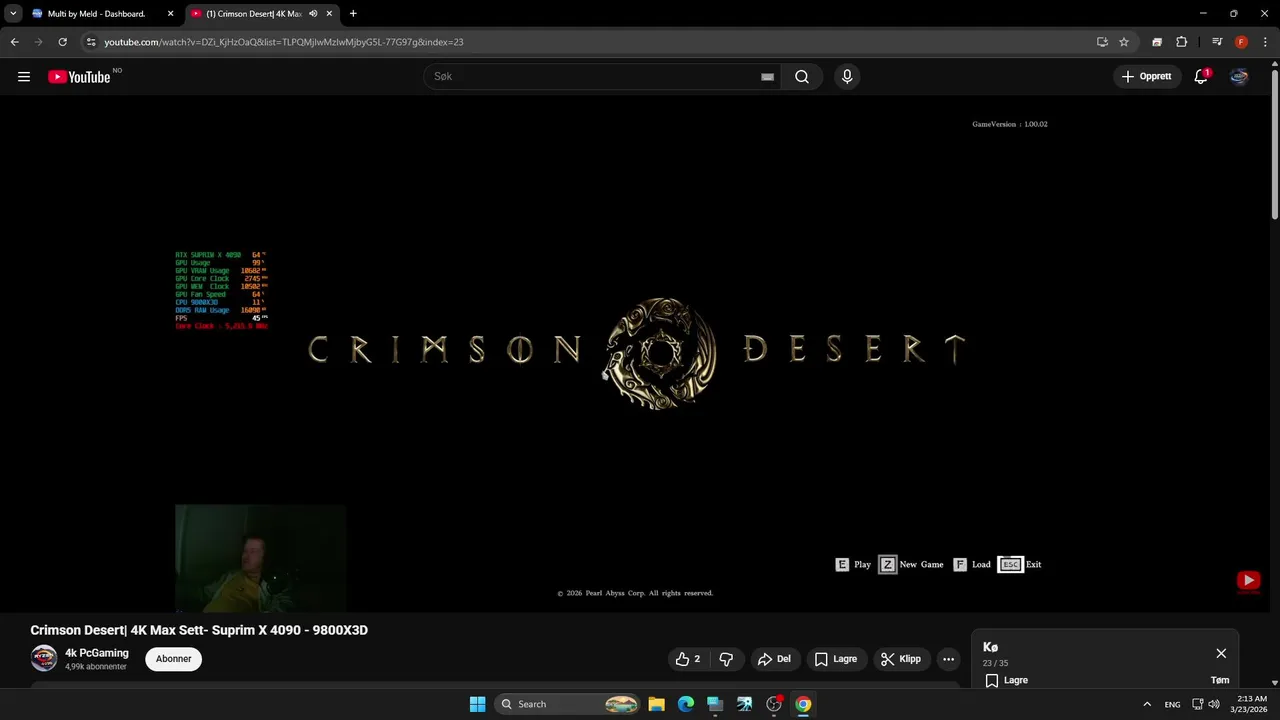Click the Opprett create button
The image size is (1280, 720).
[x=1146, y=77]
